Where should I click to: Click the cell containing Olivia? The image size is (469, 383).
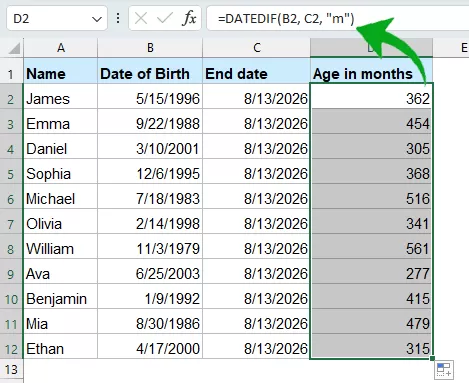60,221
